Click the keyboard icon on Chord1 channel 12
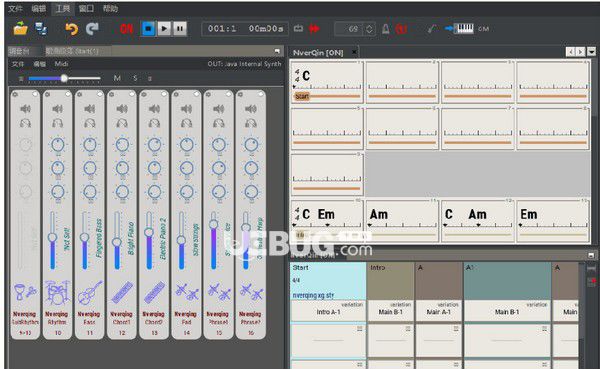Viewport: 600px width, 369px height. (122, 293)
